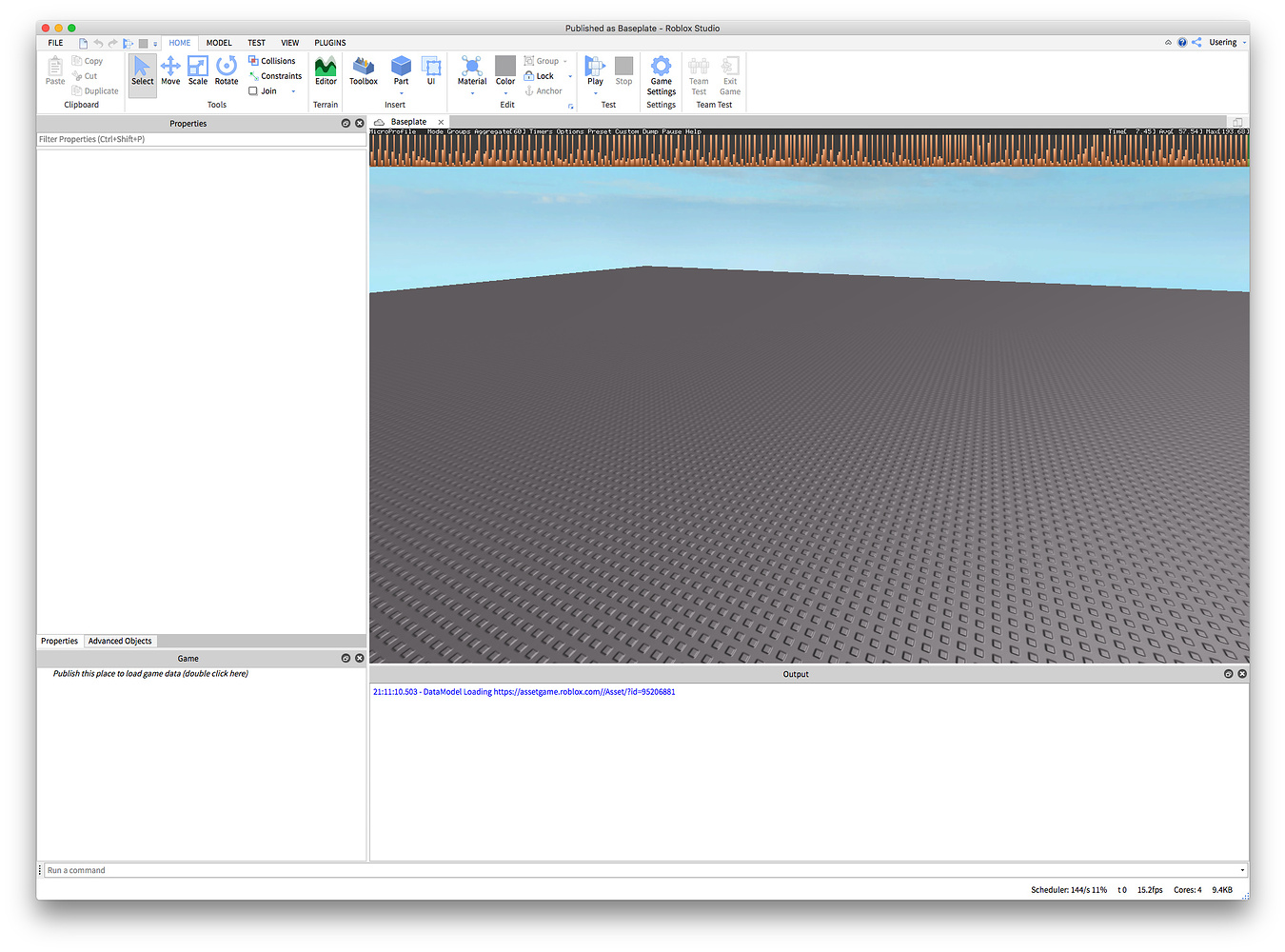This screenshot has width=1285, height=952.
Task: Switch to the VIEW ribbon tab
Action: (x=290, y=43)
